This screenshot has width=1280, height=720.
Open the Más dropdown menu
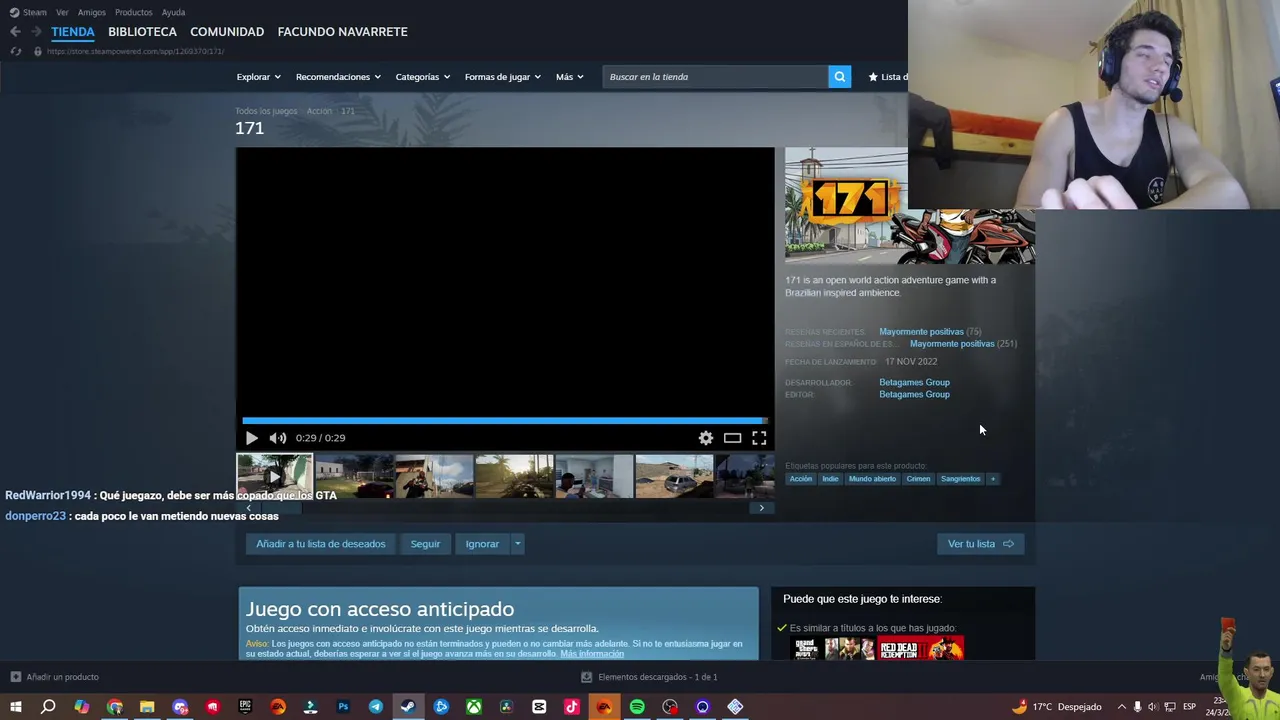pos(569,77)
